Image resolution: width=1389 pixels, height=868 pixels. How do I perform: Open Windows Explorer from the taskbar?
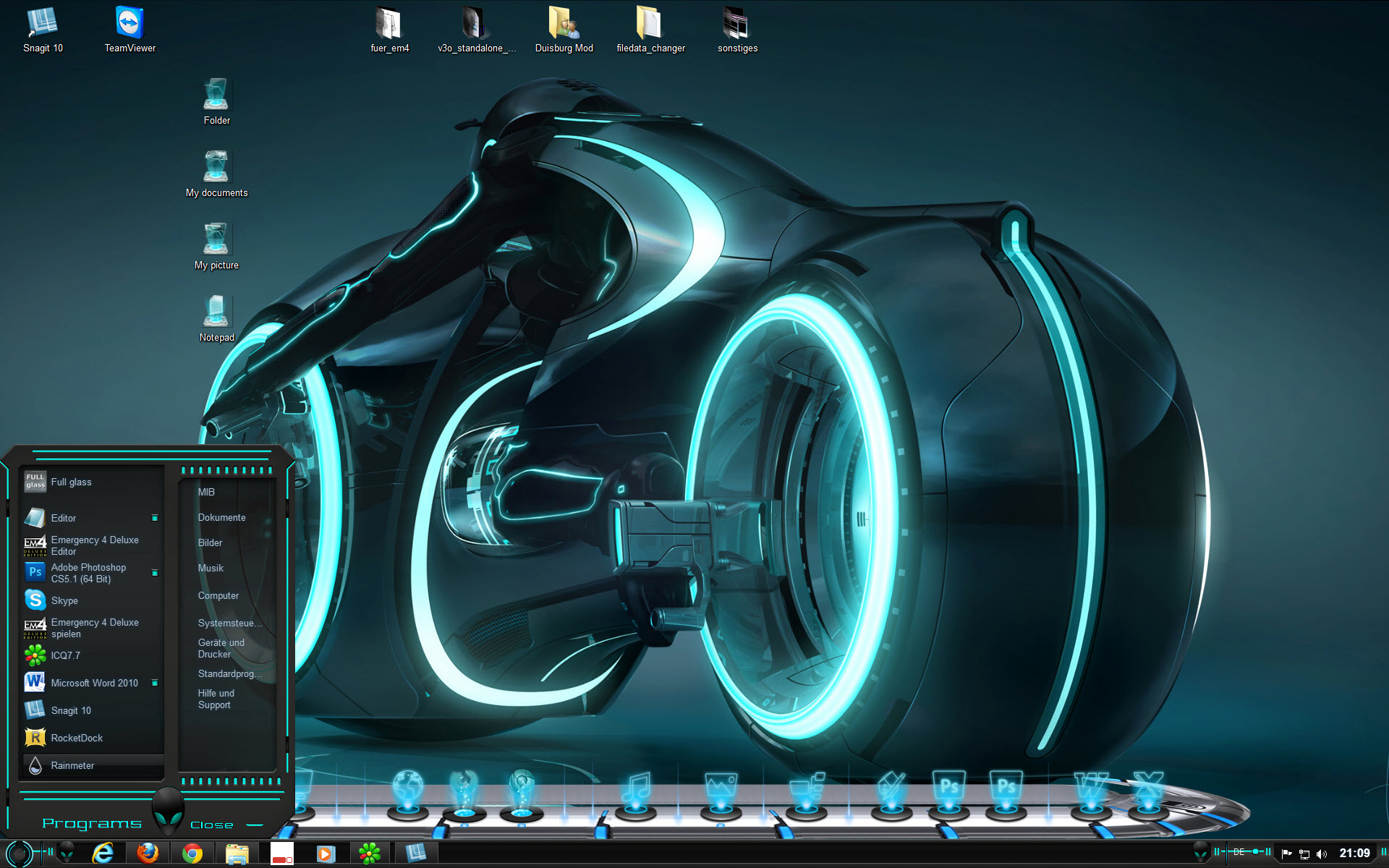237,854
